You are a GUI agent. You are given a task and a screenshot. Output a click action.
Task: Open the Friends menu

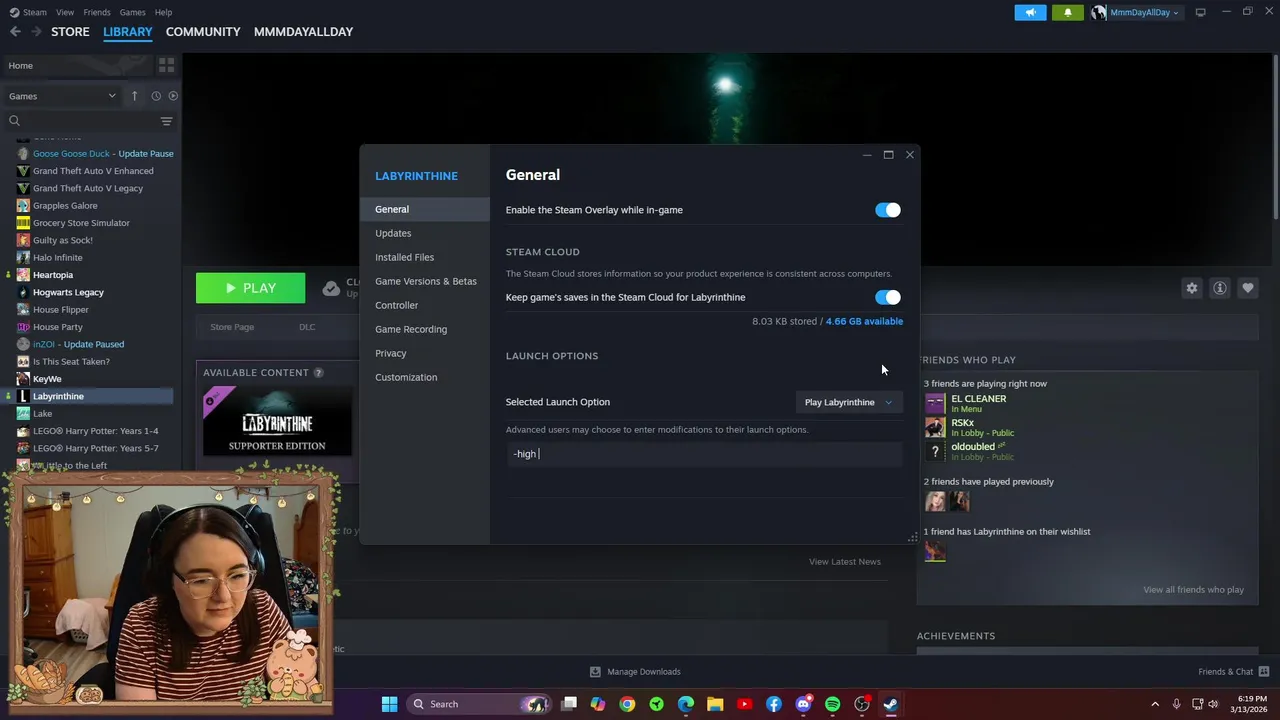tap(97, 12)
